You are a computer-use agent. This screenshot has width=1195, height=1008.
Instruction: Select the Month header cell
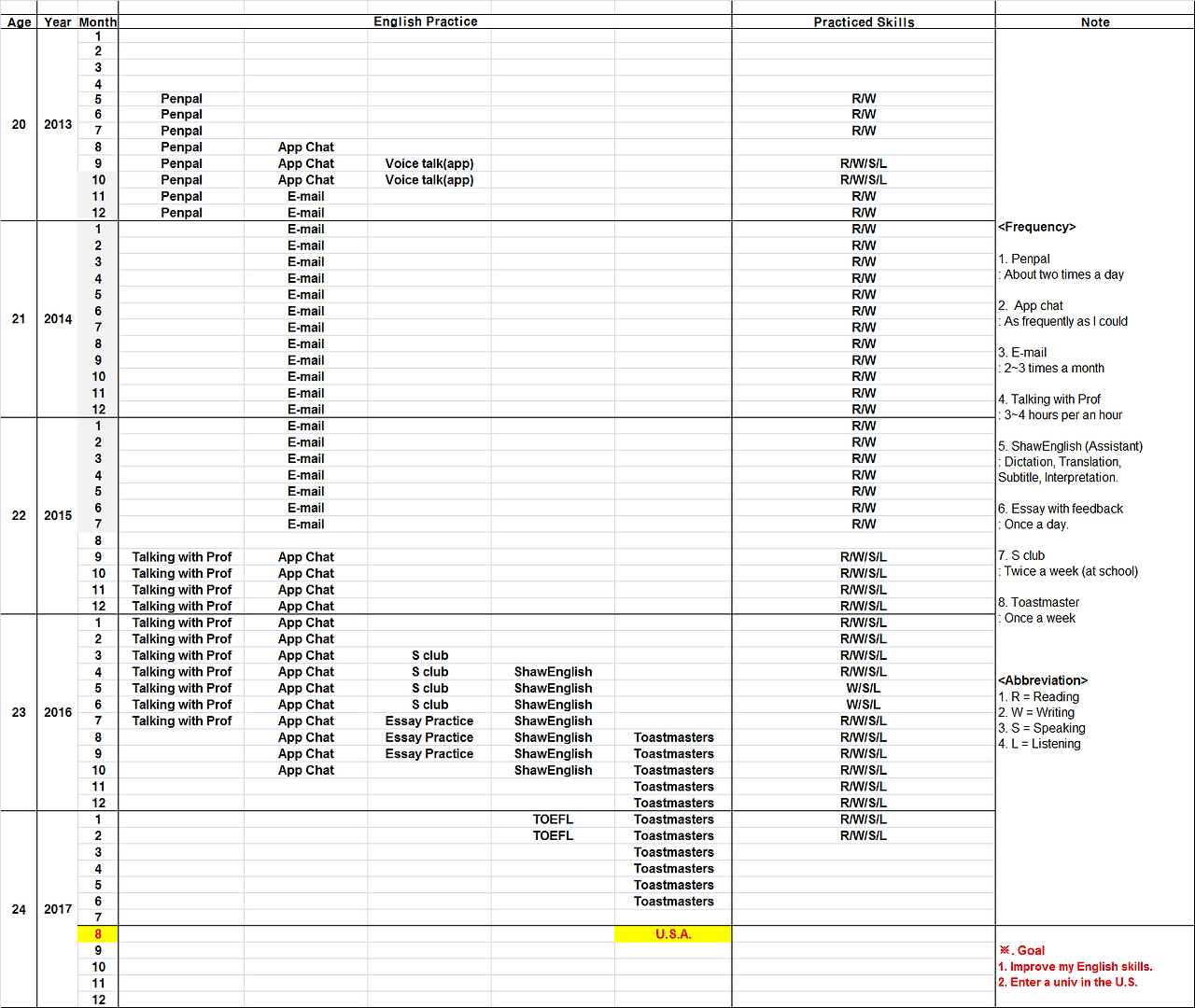(98, 21)
